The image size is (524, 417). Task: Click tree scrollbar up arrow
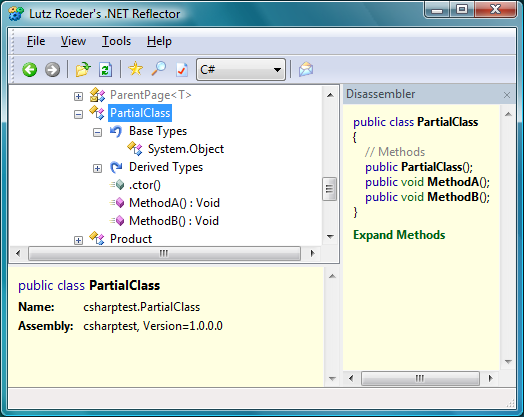point(330,95)
